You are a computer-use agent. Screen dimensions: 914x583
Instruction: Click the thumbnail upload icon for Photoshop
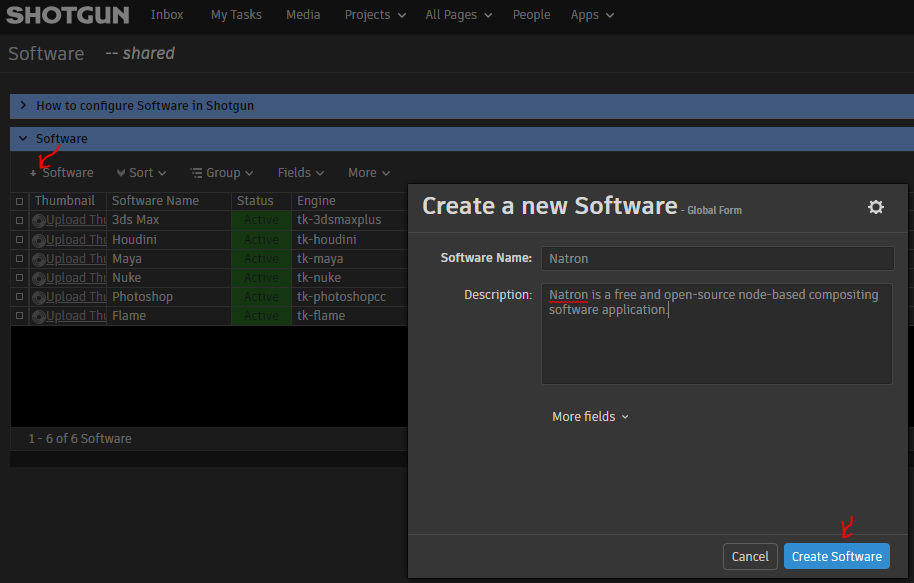[x=39, y=297]
